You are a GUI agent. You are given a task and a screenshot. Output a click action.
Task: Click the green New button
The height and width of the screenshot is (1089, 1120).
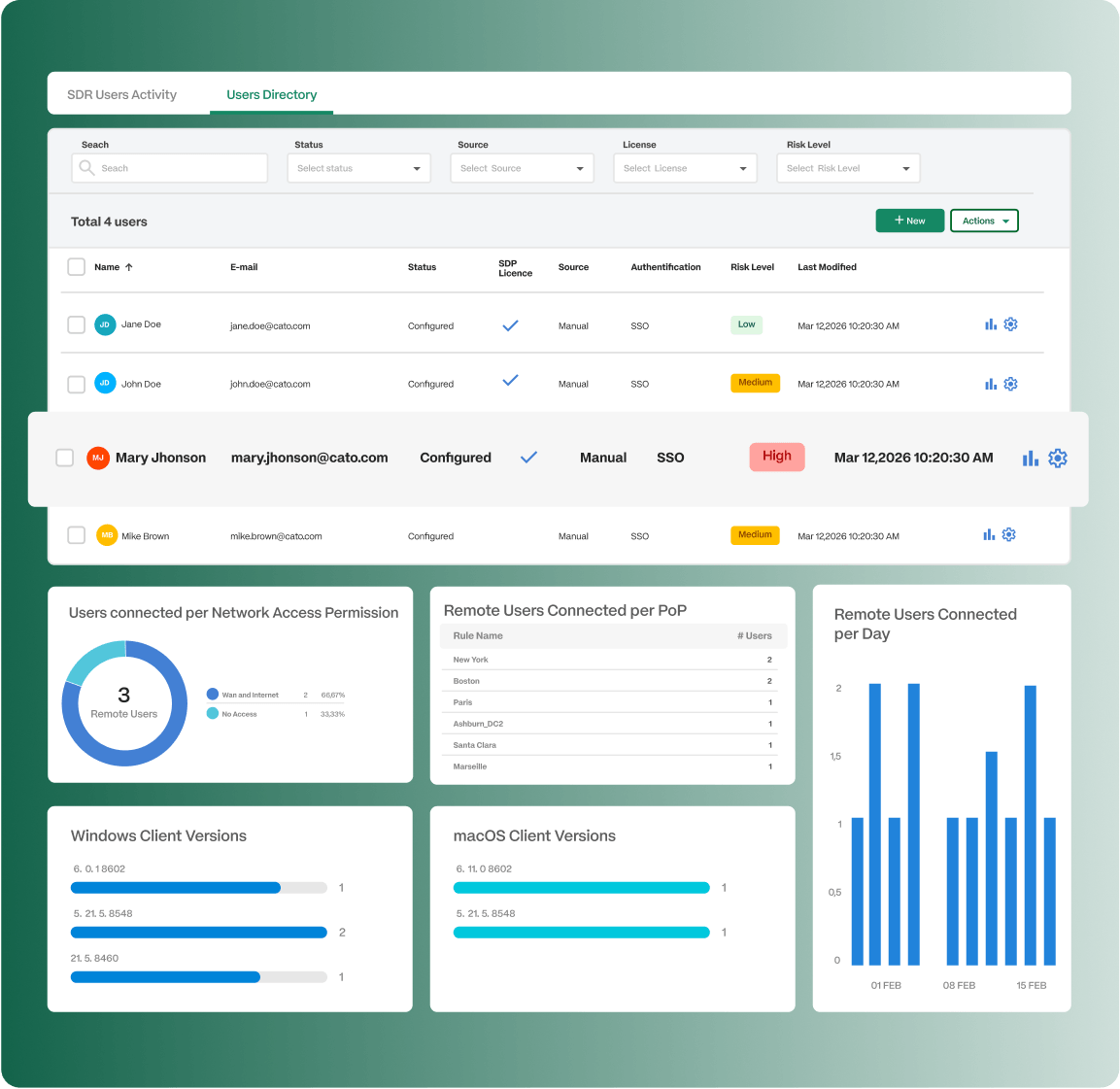[x=909, y=221]
